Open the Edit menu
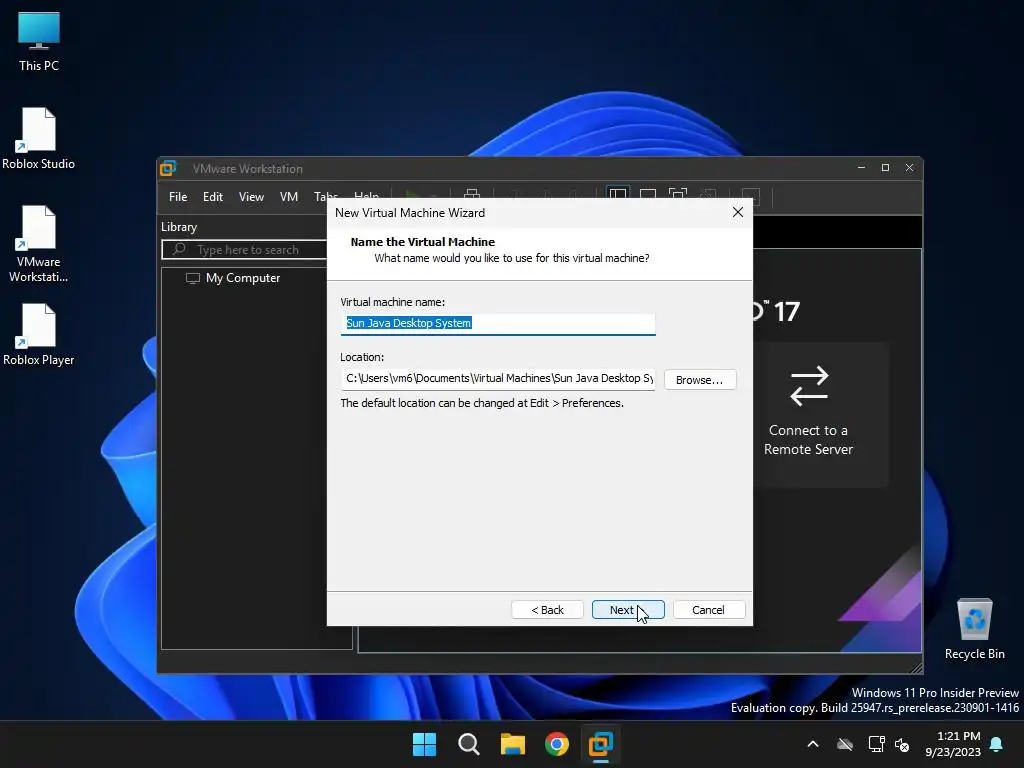The image size is (1024, 768). pyautogui.click(x=213, y=197)
